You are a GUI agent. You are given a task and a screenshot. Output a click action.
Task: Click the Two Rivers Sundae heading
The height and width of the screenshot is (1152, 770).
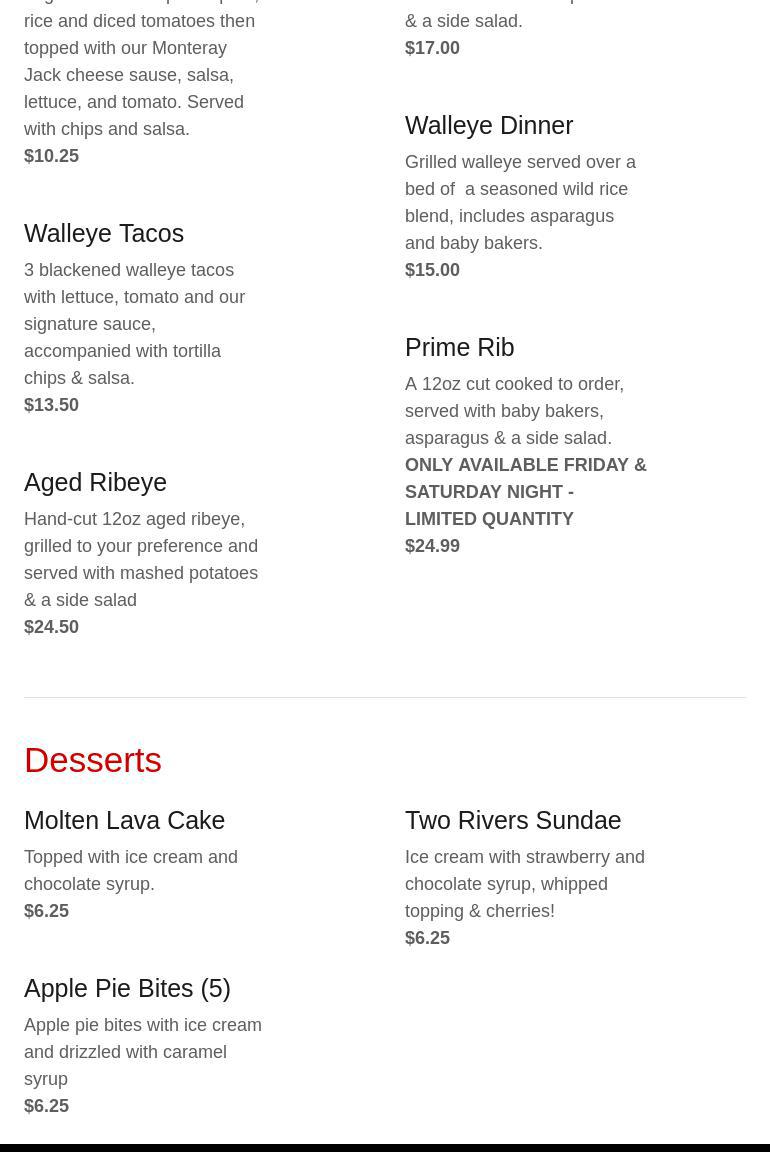(x=513, y=821)
